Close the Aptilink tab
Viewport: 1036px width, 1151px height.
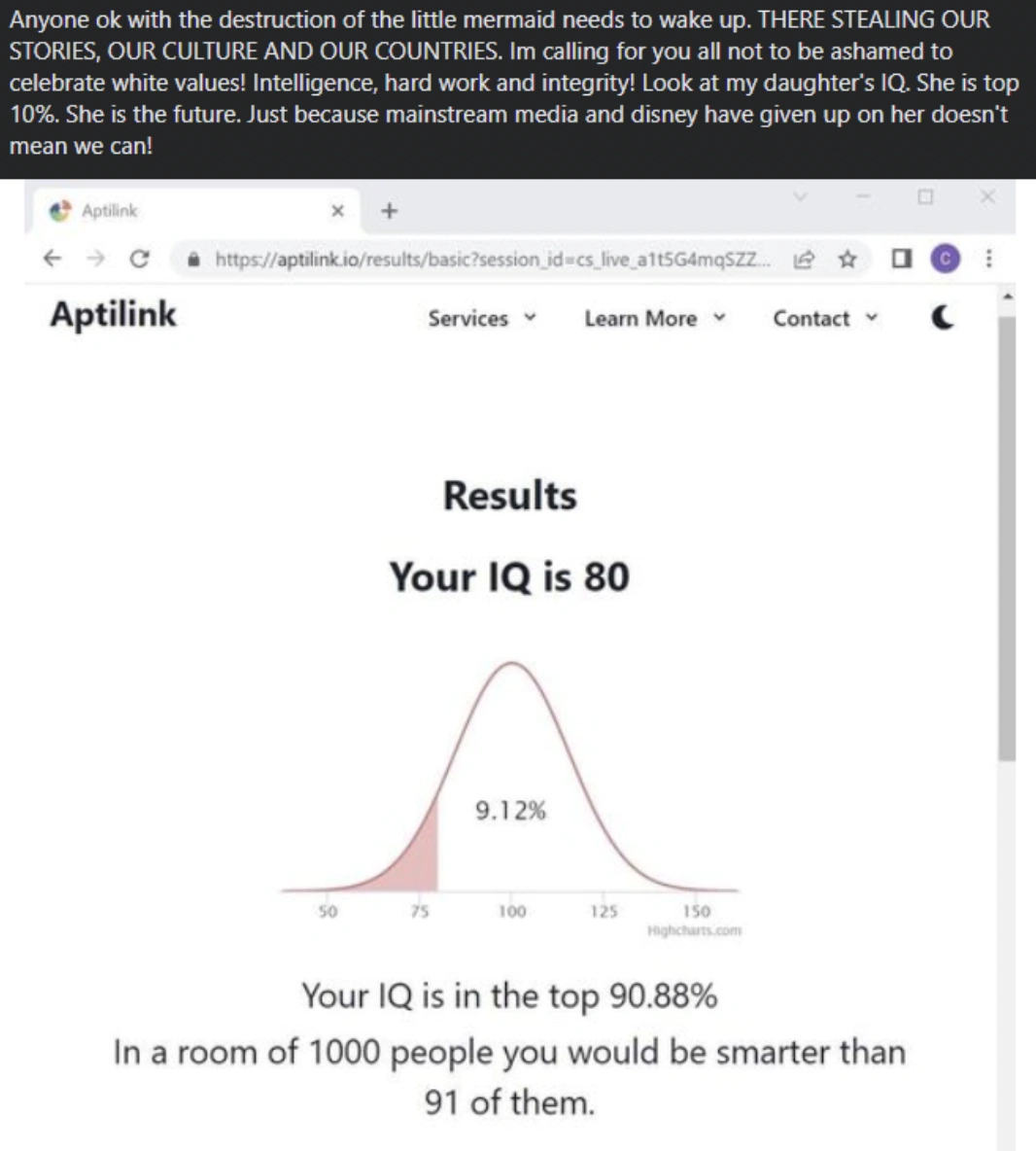(337, 211)
